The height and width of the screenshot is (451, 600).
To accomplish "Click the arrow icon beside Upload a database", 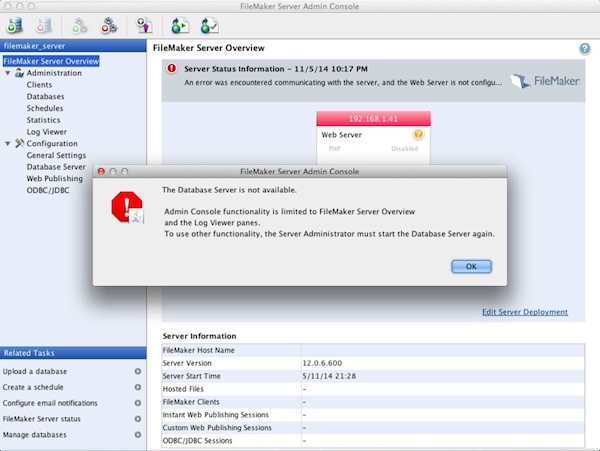I will coord(138,371).
